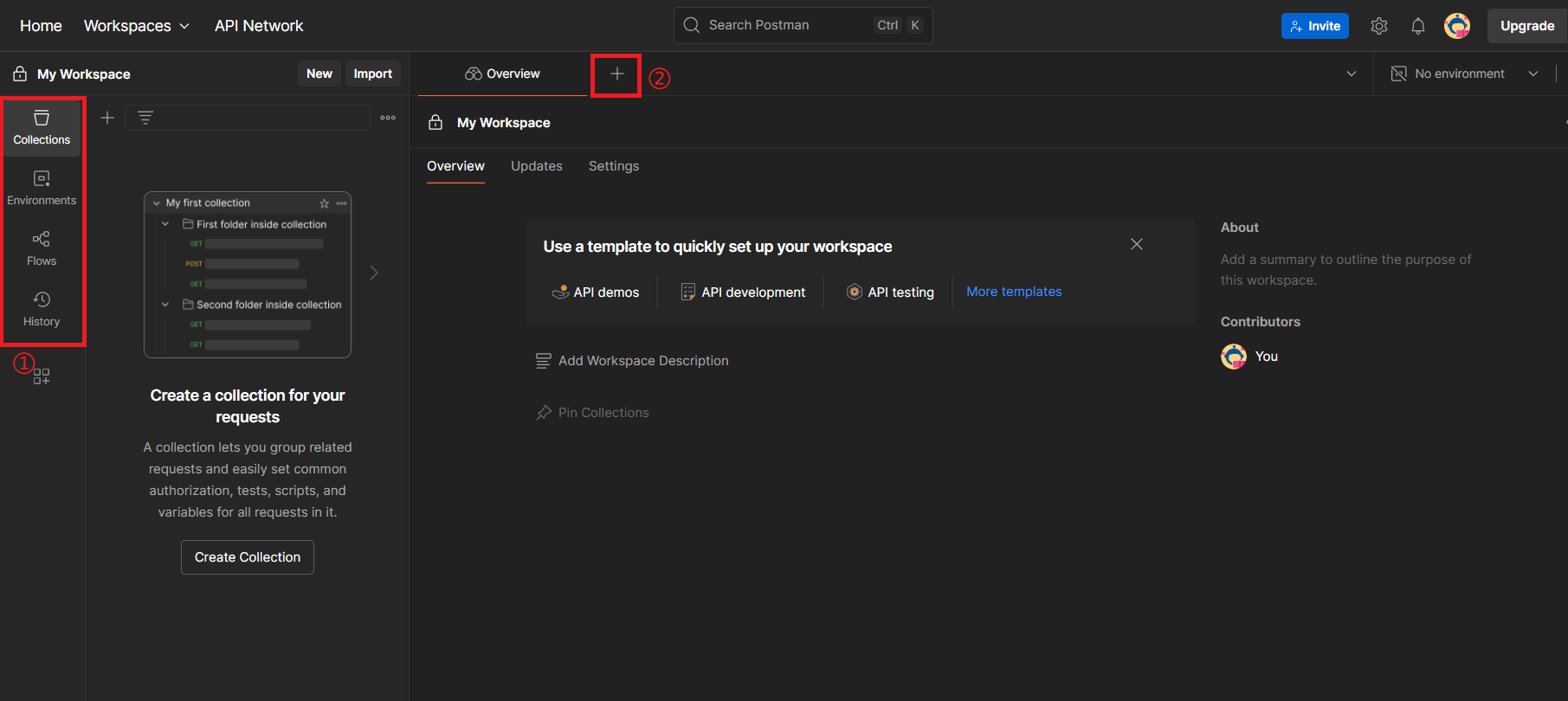This screenshot has width=1568, height=701.
Task: Select the API demos template
Action: point(596,292)
